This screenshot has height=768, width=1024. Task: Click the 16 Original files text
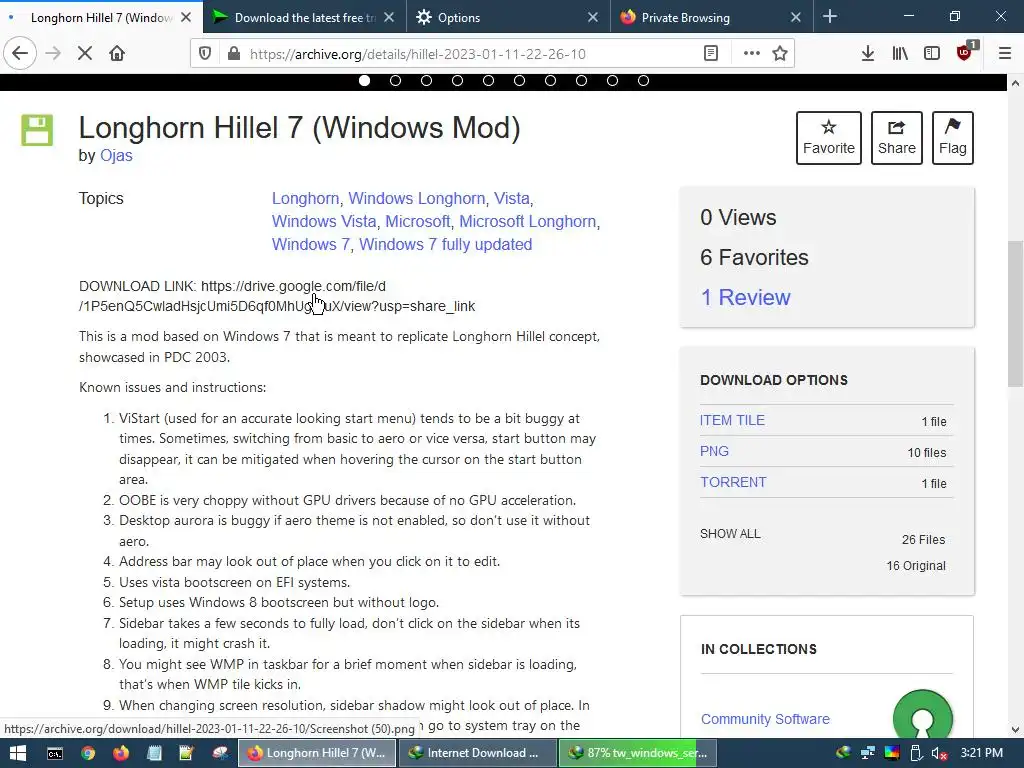pyautogui.click(x=916, y=566)
